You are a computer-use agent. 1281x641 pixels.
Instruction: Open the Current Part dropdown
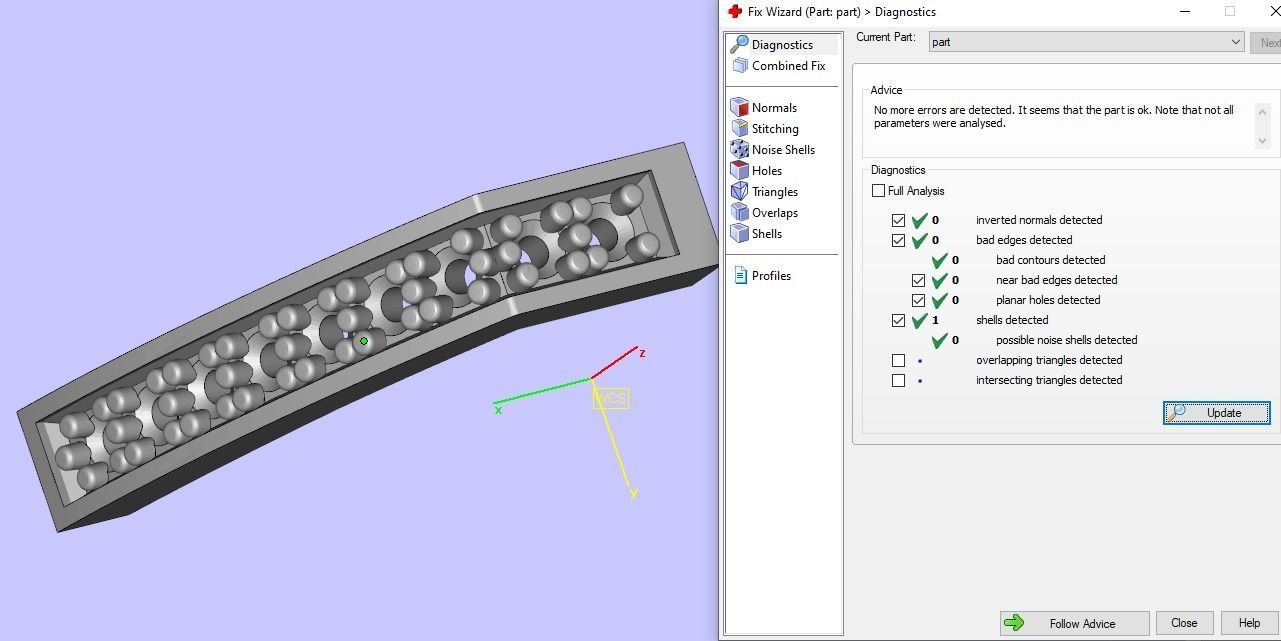[1086, 42]
